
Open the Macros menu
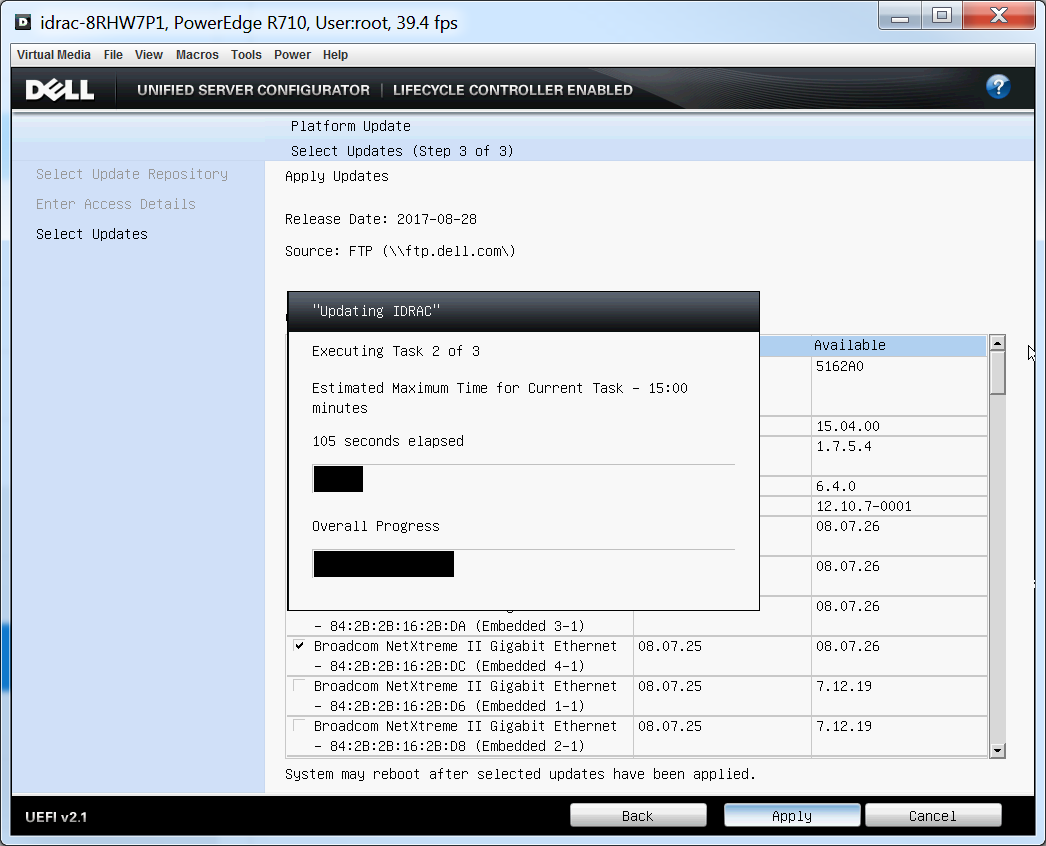point(197,55)
